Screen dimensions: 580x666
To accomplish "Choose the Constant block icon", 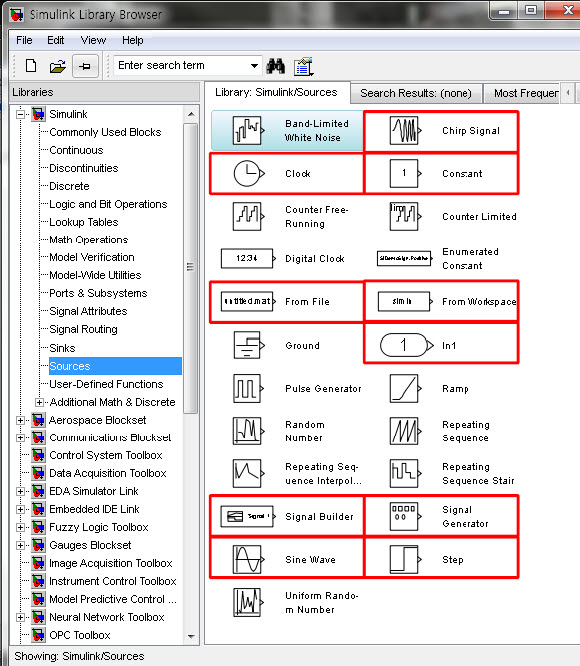I will [x=405, y=173].
